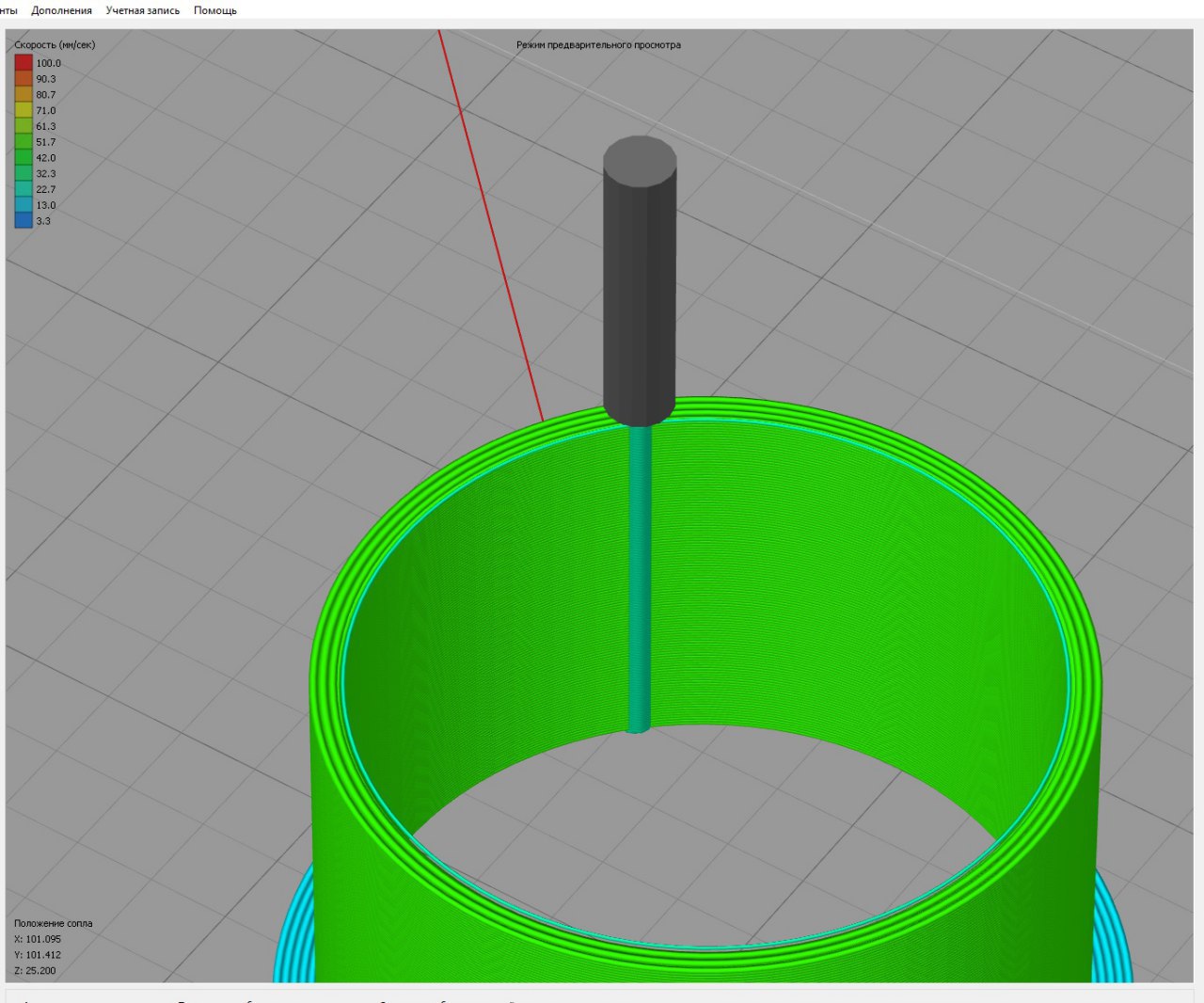
Task: Click the 13.0 speed legend swatch
Action: 24,205
